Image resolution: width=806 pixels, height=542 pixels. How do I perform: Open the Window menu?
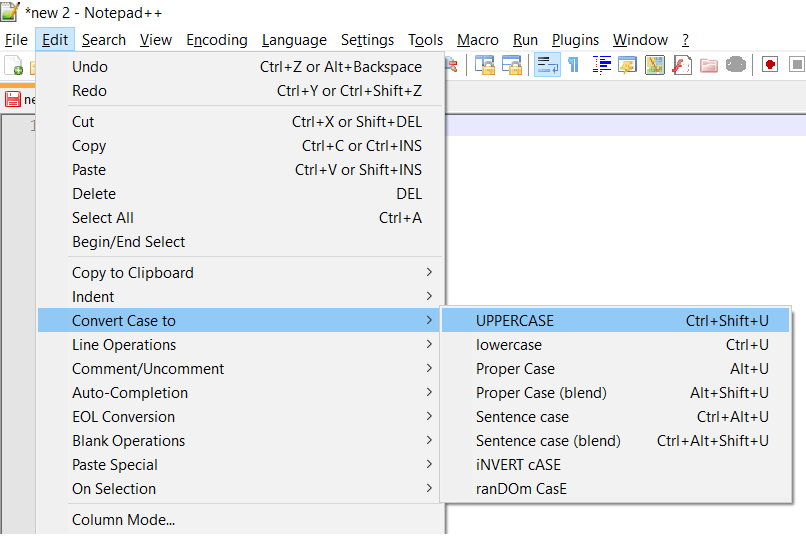click(640, 40)
